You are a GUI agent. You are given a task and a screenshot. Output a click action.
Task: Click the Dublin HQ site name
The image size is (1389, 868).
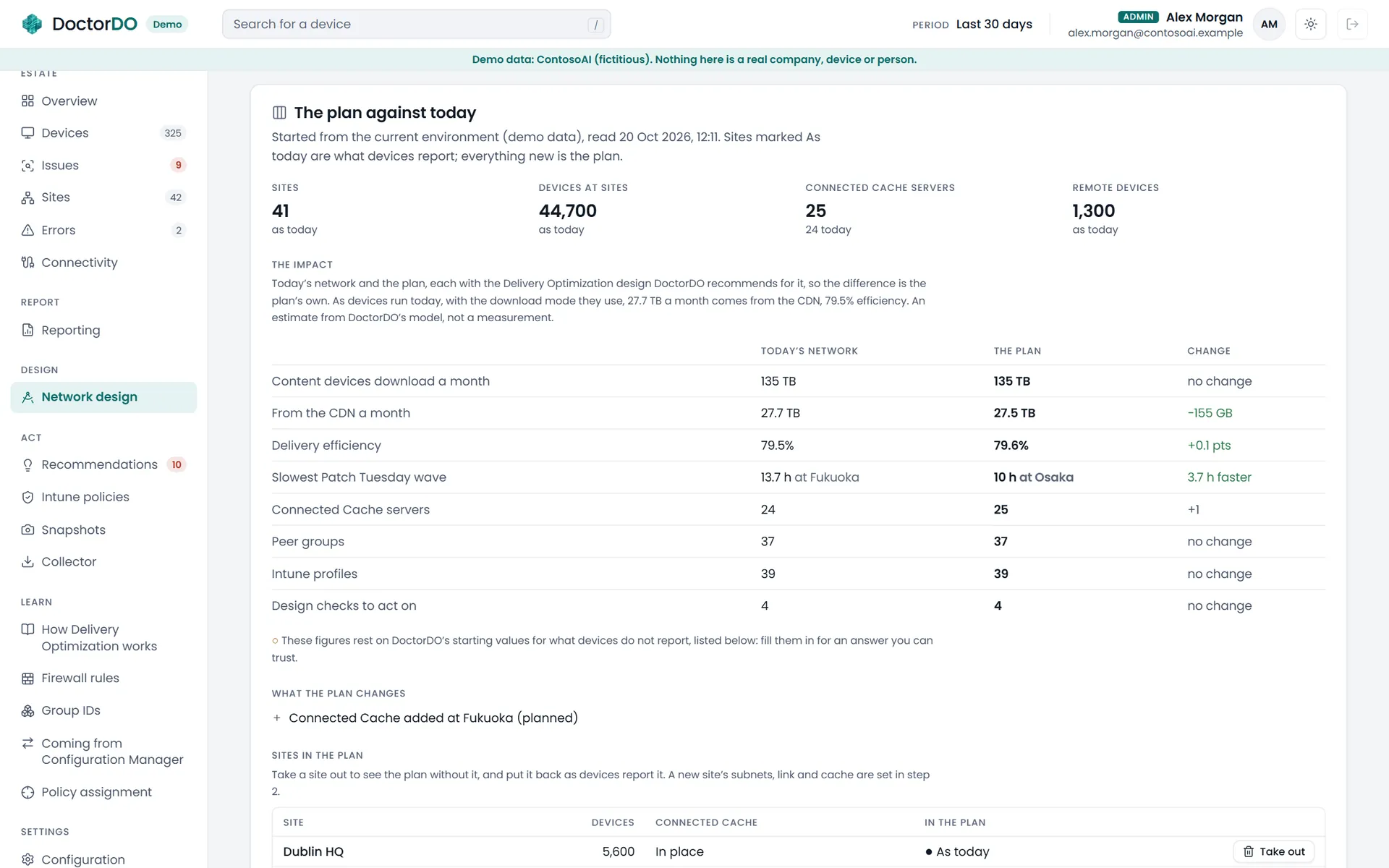pos(313,851)
